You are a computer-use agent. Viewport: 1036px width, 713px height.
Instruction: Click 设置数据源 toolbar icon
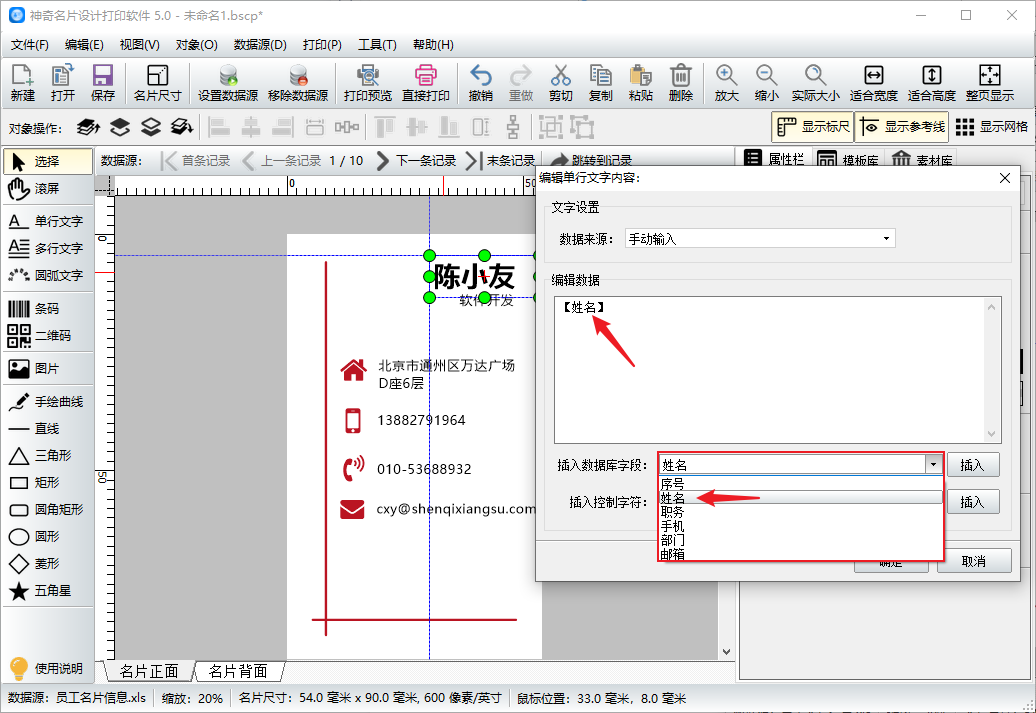[228, 83]
